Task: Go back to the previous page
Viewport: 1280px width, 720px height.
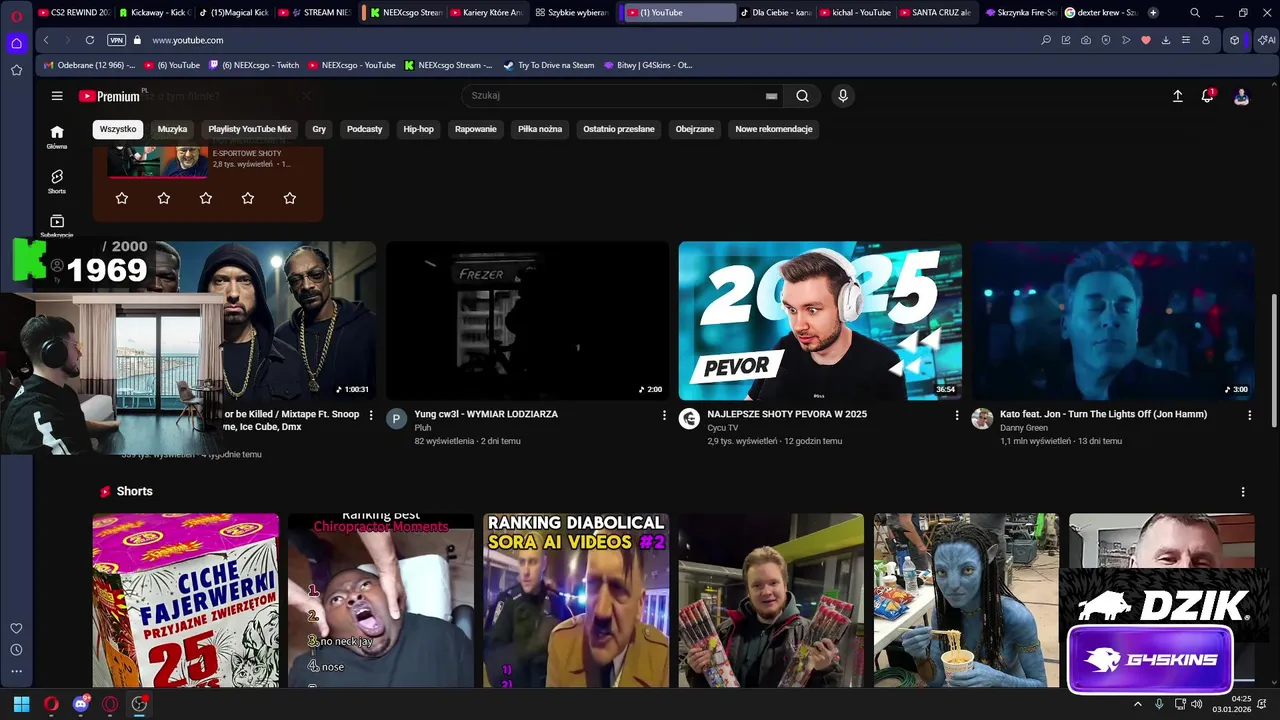Action: click(46, 40)
